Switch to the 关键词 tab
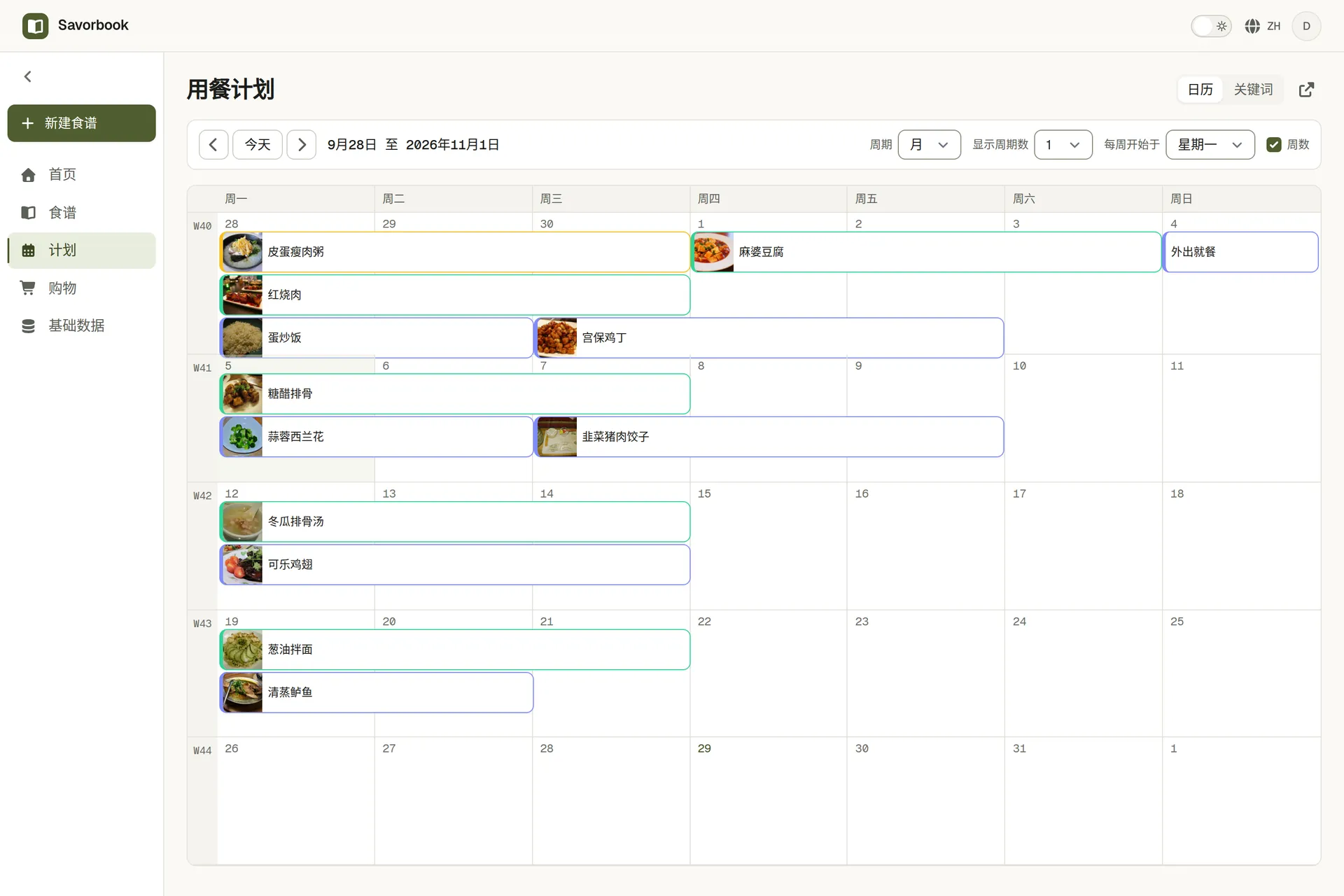The width and height of the screenshot is (1344, 896). pos(1253,90)
